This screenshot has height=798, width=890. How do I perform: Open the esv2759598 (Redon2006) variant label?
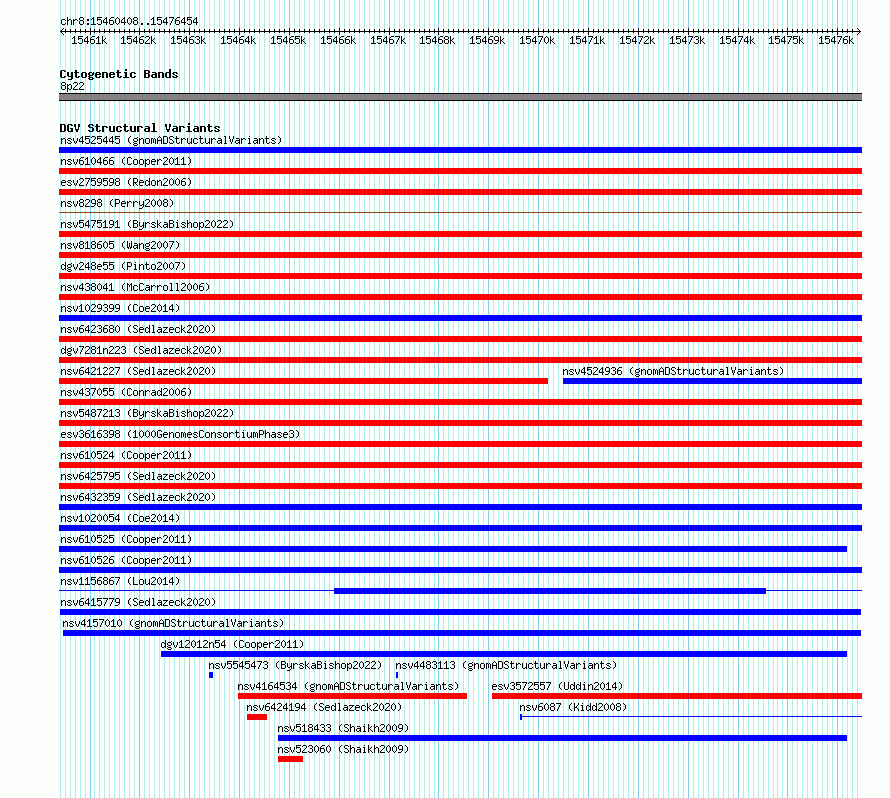(126, 182)
